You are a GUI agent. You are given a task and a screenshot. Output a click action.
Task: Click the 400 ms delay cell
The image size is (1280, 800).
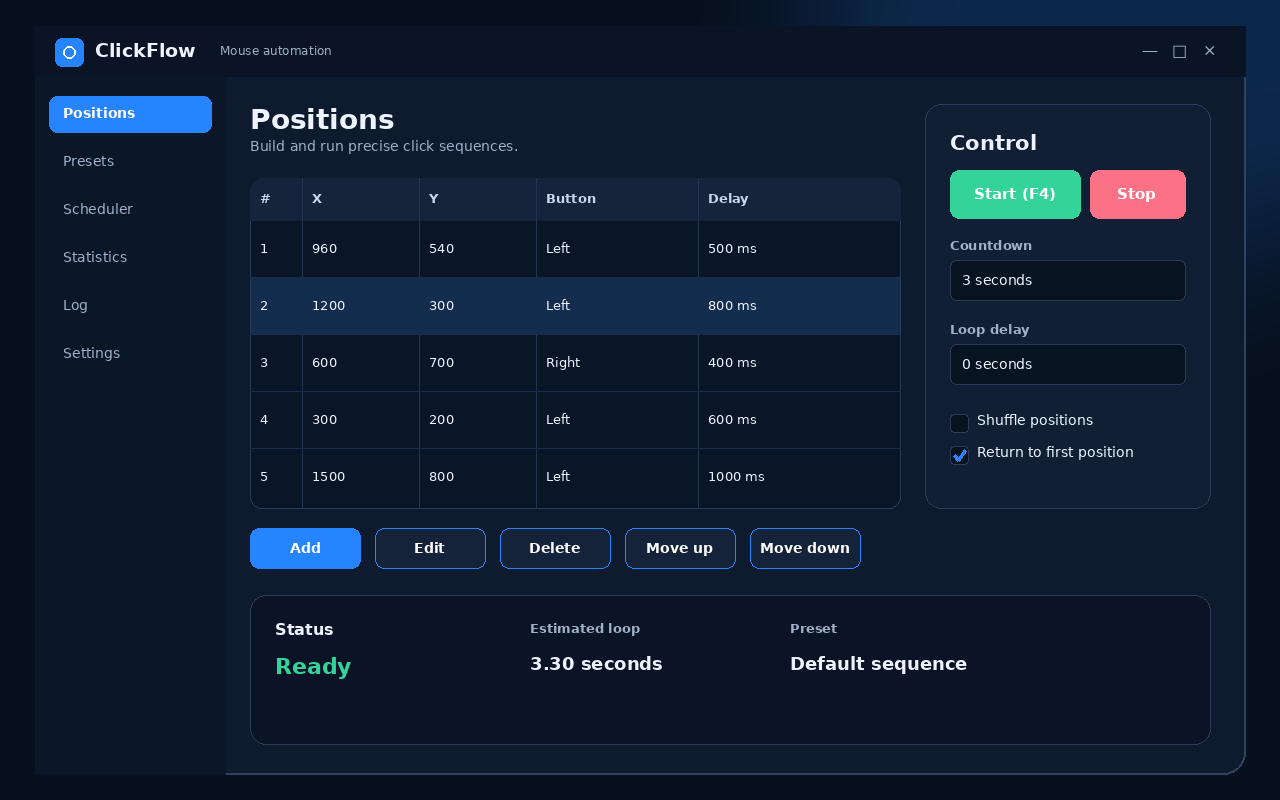pyautogui.click(x=799, y=363)
